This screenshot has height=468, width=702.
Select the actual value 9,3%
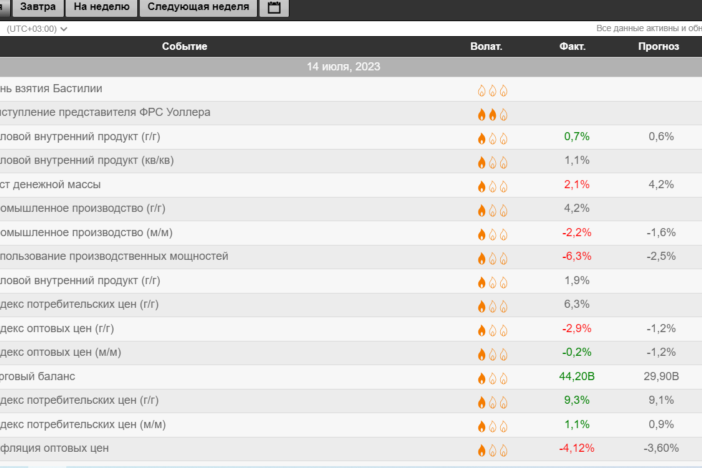577,400
